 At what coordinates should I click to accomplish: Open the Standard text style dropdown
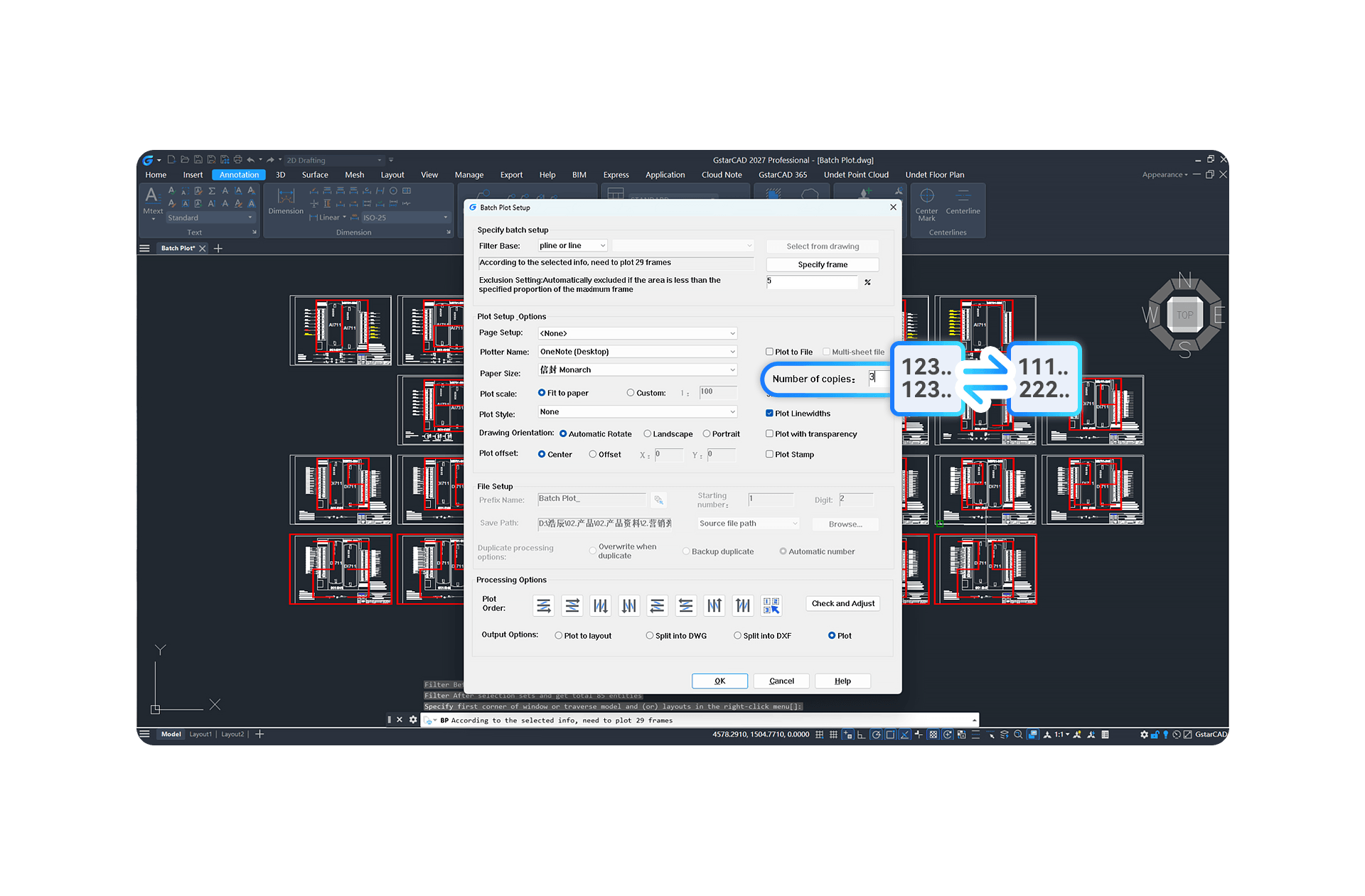click(210, 217)
